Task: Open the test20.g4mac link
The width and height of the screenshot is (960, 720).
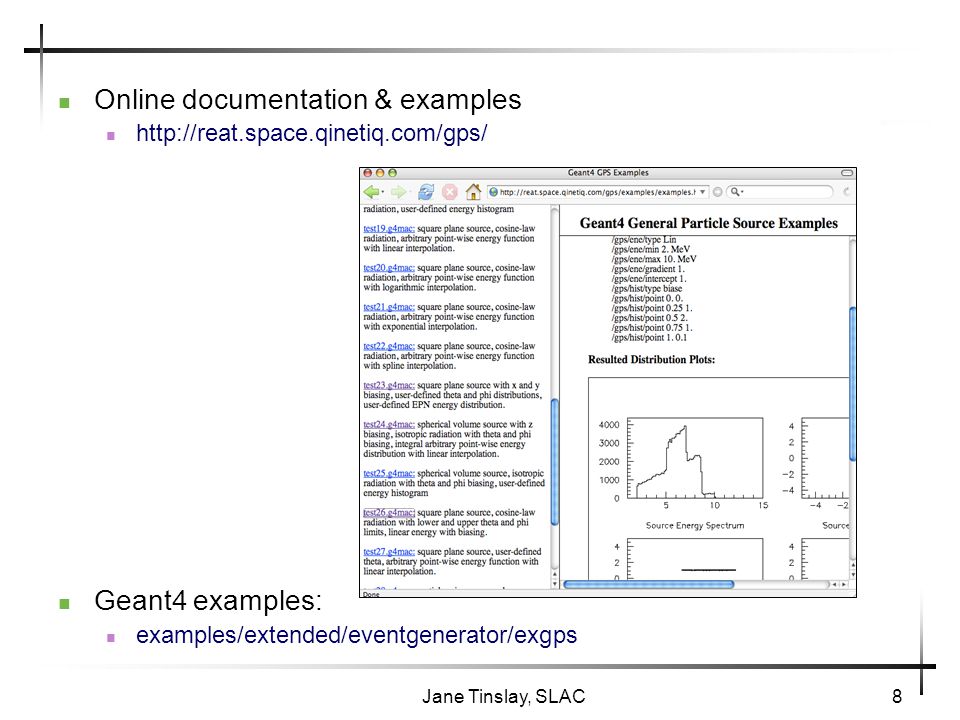Action: [389, 268]
